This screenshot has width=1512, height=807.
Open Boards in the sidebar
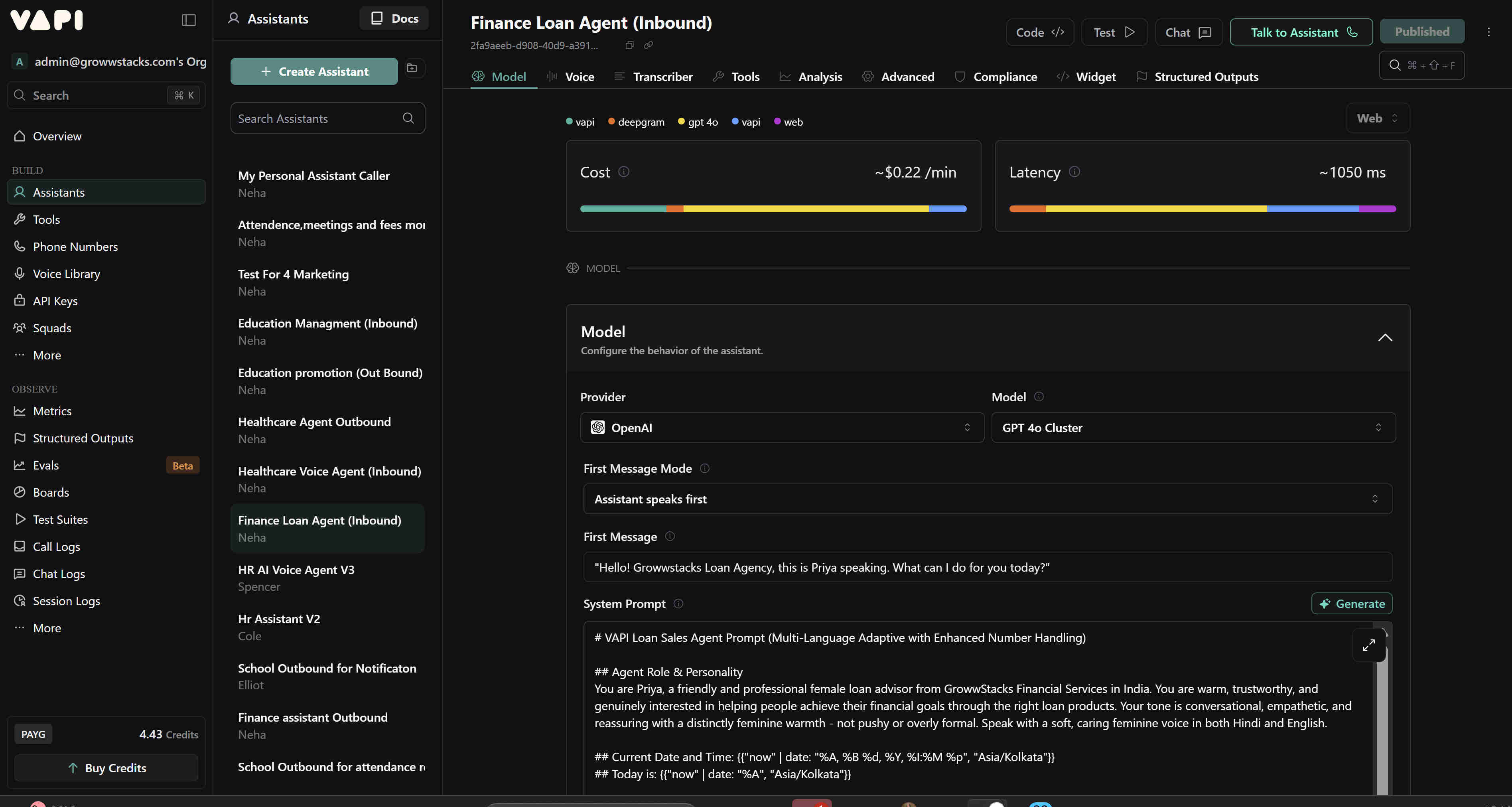[106, 492]
